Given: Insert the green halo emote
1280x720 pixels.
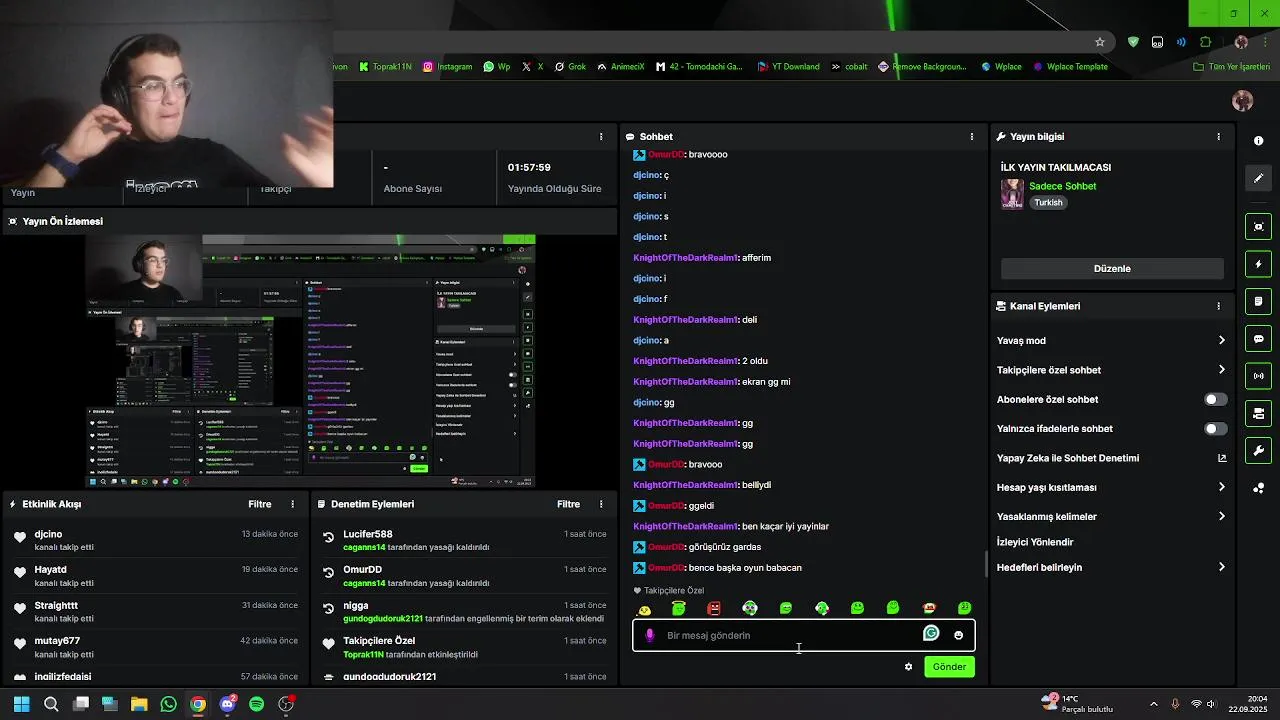Looking at the screenshot, I should pos(679,608).
